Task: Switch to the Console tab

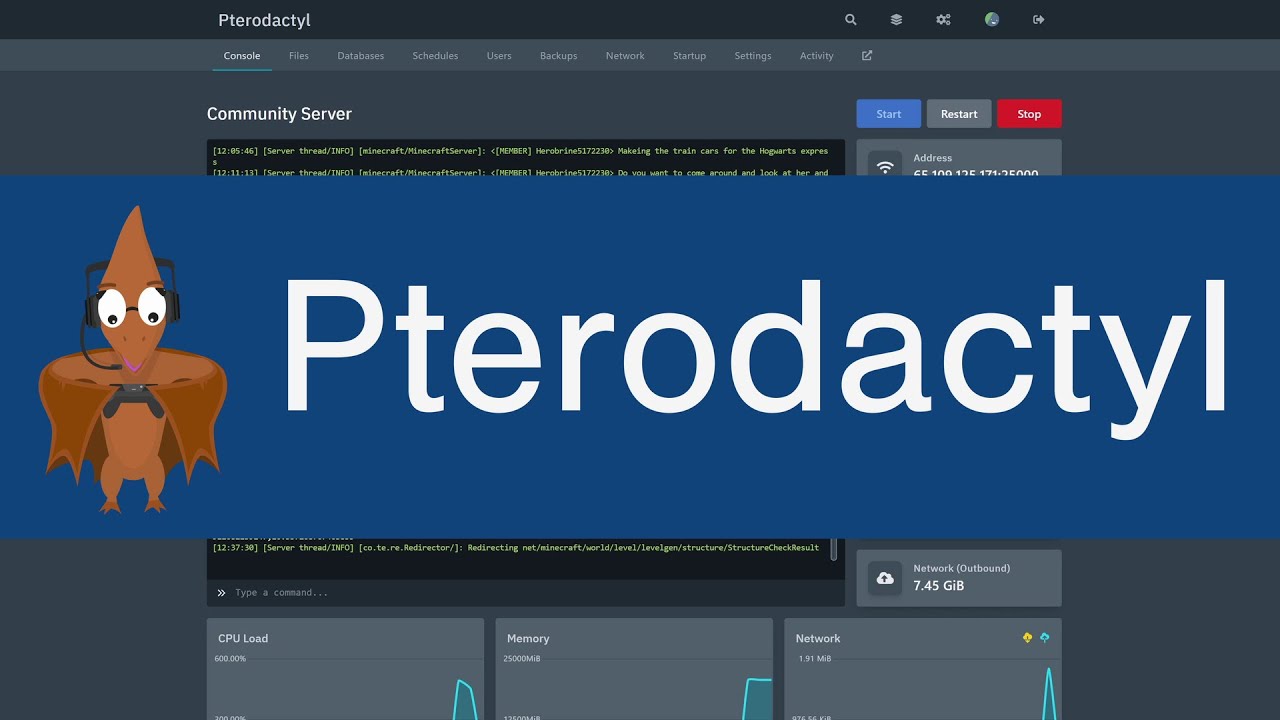Action: 242,56
